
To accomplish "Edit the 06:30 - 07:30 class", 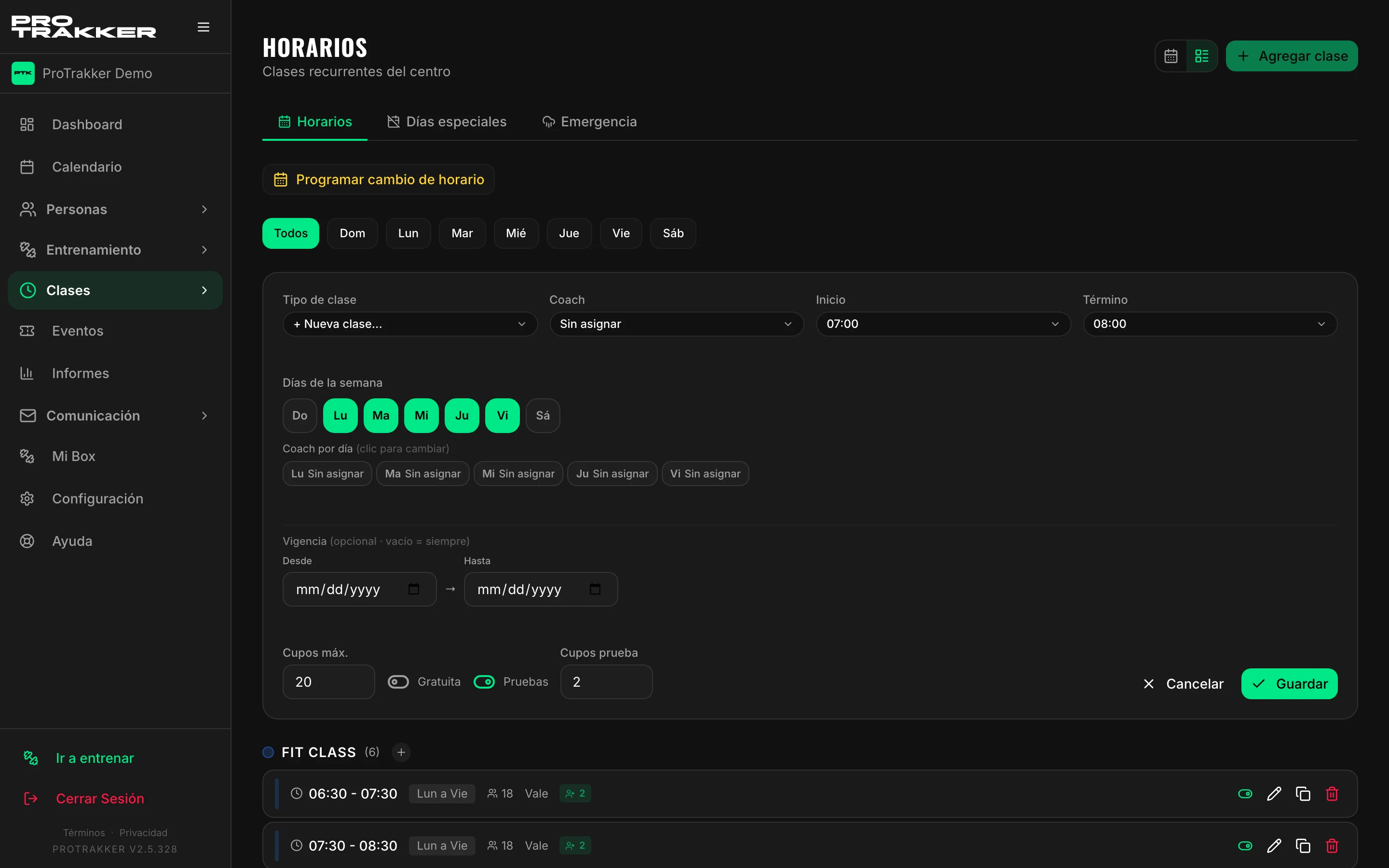I will pyautogui.click(x=1274, y=793).
